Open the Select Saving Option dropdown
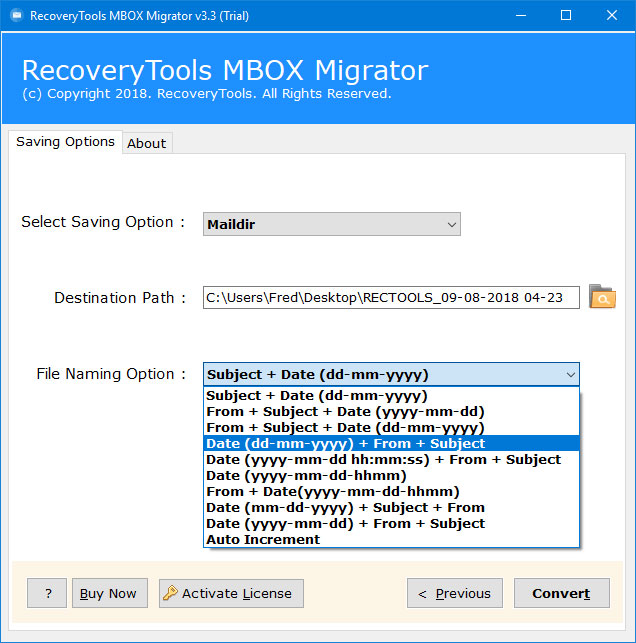This screenshot has height=643, width=636. pyautogui.click(x=331, y=224)
